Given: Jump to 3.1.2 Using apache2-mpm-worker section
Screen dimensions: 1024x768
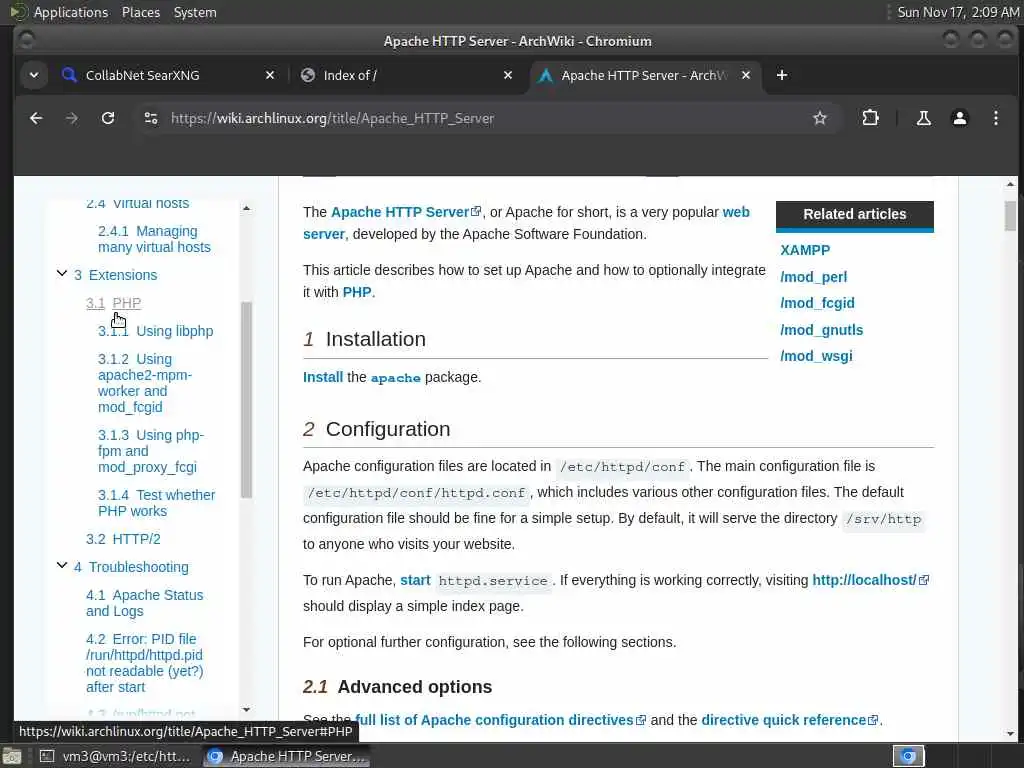Looking at the screenshot, I should [x=145, y=383].
